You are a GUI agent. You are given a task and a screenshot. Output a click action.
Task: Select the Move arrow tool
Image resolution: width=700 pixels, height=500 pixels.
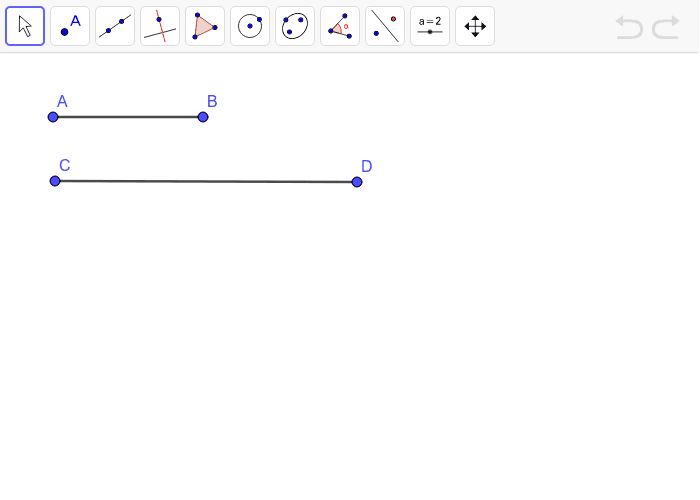(x=25, y=26)
